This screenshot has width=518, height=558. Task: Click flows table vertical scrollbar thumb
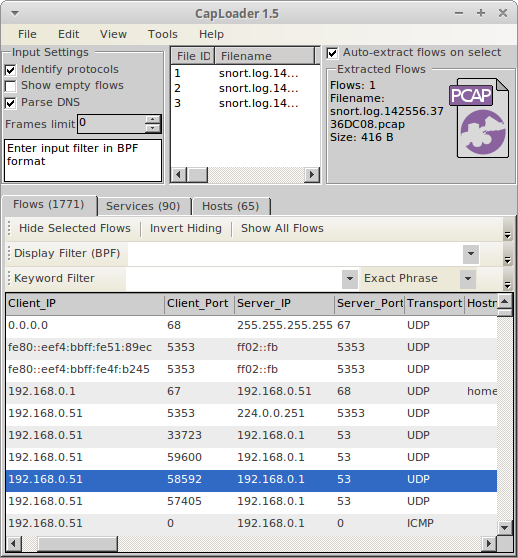504,313
